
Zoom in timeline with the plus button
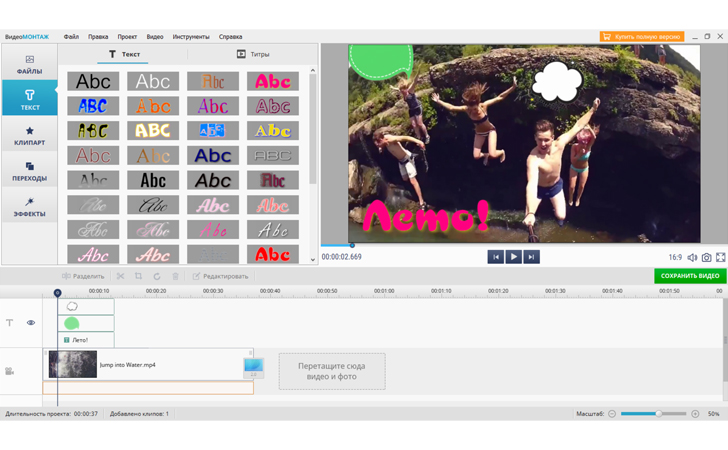click(x=695, y=413)
